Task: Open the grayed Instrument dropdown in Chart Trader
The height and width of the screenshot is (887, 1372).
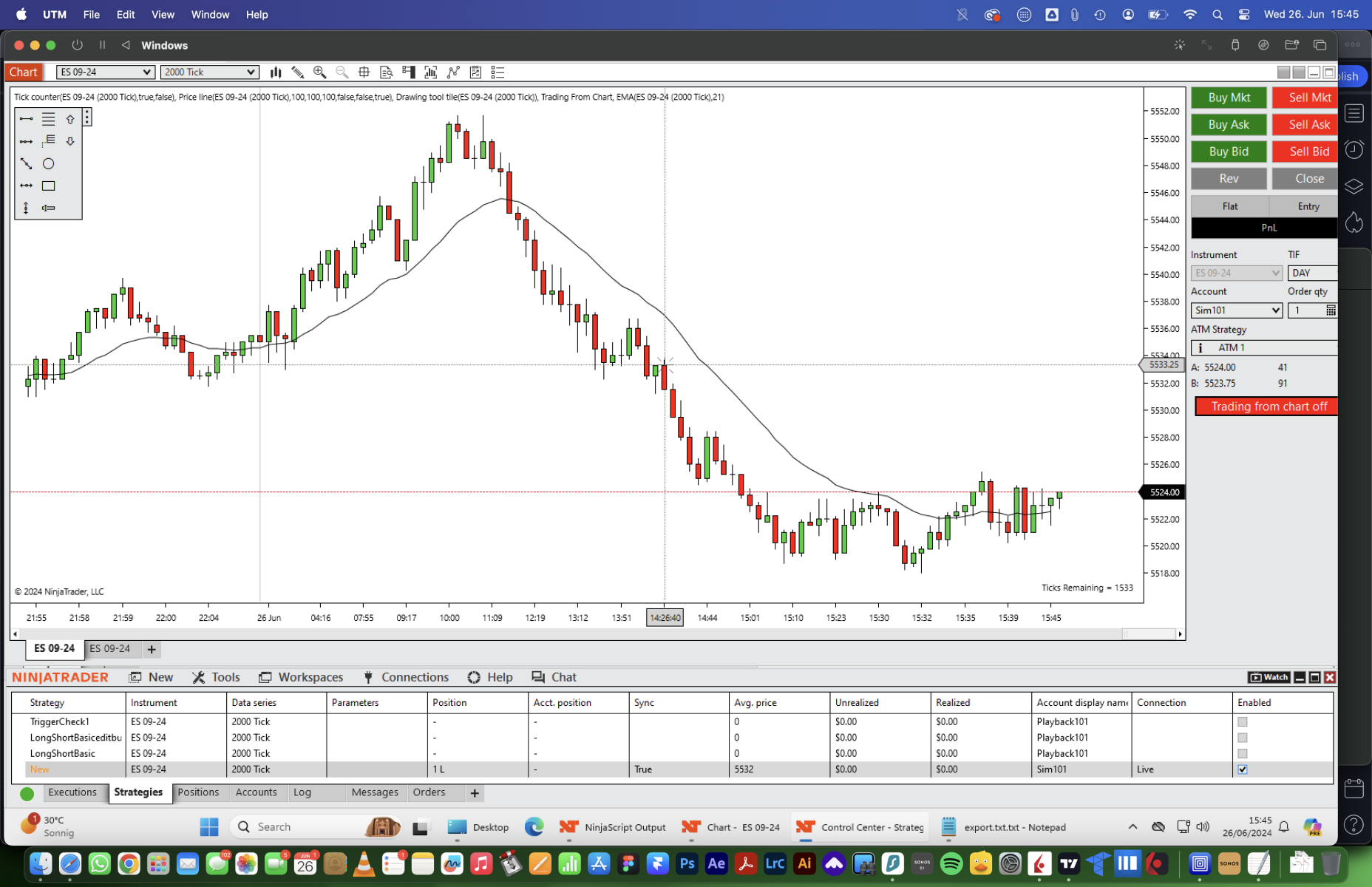Action: coord(1236,273)
